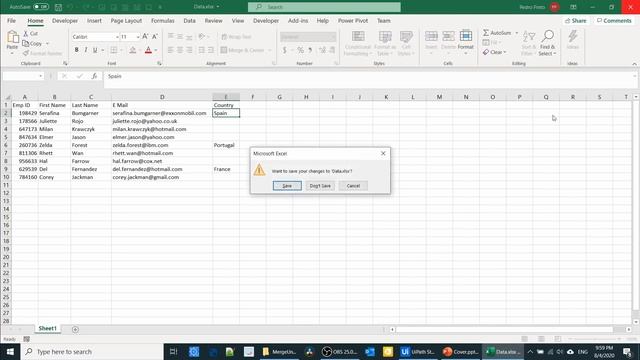Click the Copy icon
Image resolution: width=640 pixels, height=360 pixels.
tap(26, 43)
